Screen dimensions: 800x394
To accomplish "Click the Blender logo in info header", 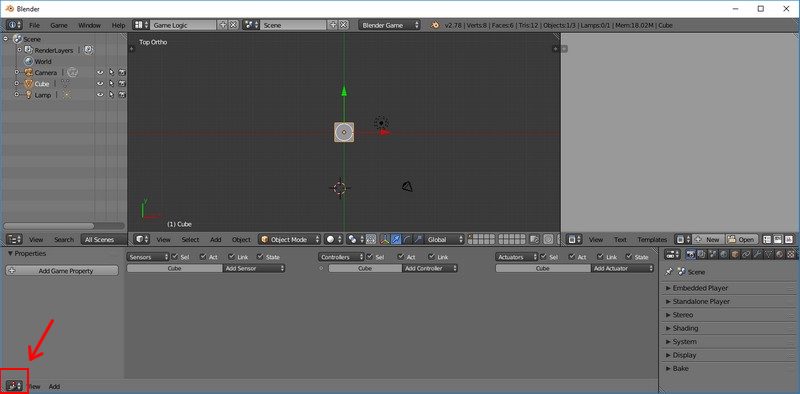I will tap(435, 24).
